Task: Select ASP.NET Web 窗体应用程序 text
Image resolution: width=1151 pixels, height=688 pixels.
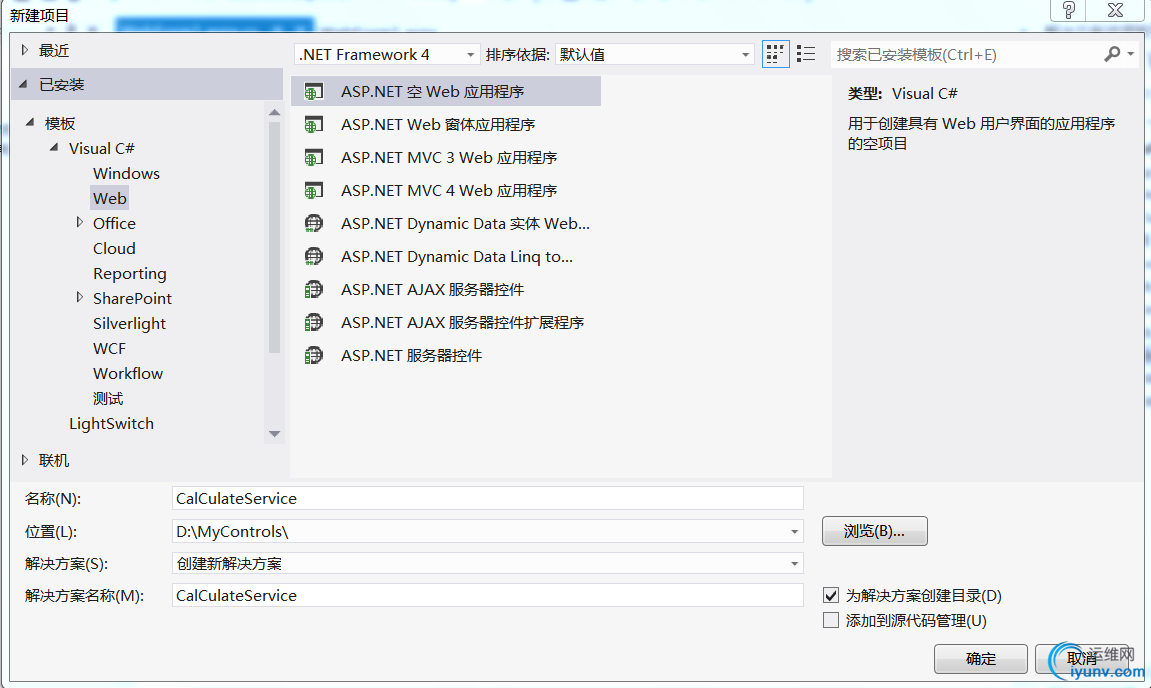Action: 438,125
